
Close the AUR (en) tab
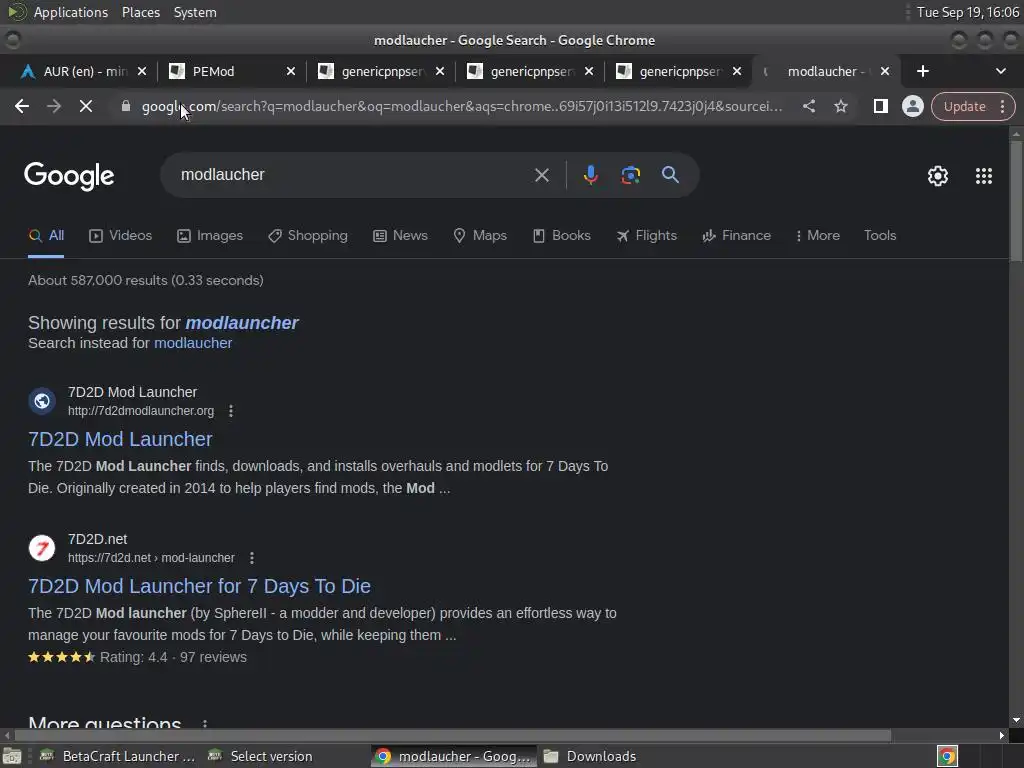click(x=142, y=71)
